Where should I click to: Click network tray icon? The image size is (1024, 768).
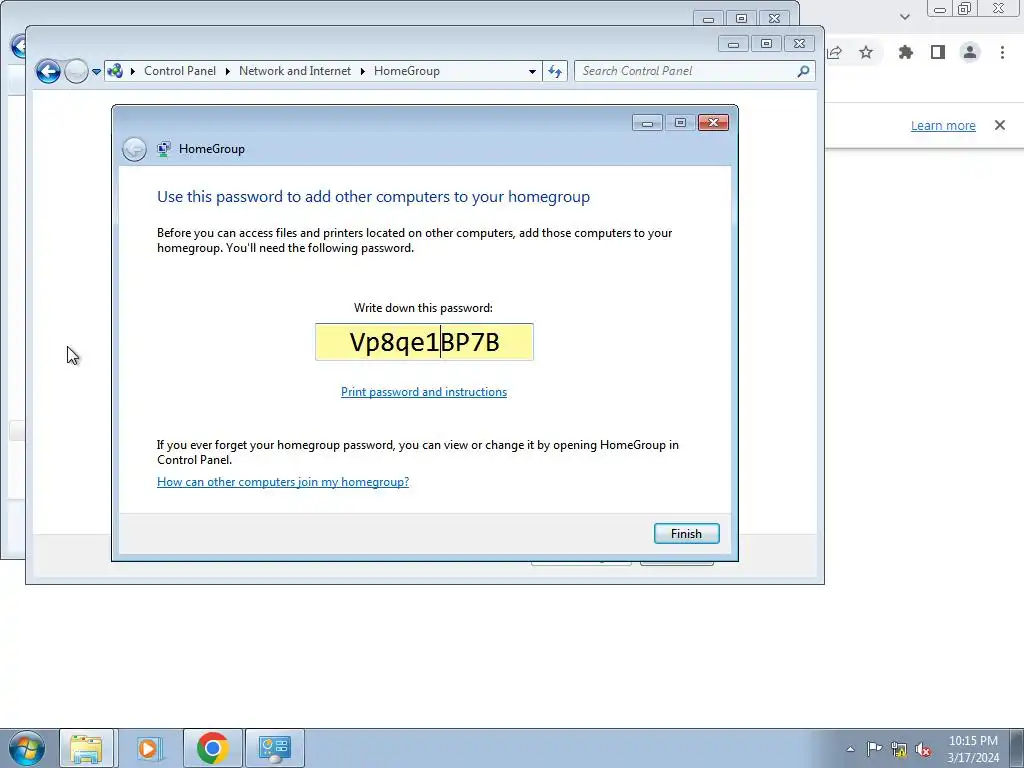[x=899, y=750]
